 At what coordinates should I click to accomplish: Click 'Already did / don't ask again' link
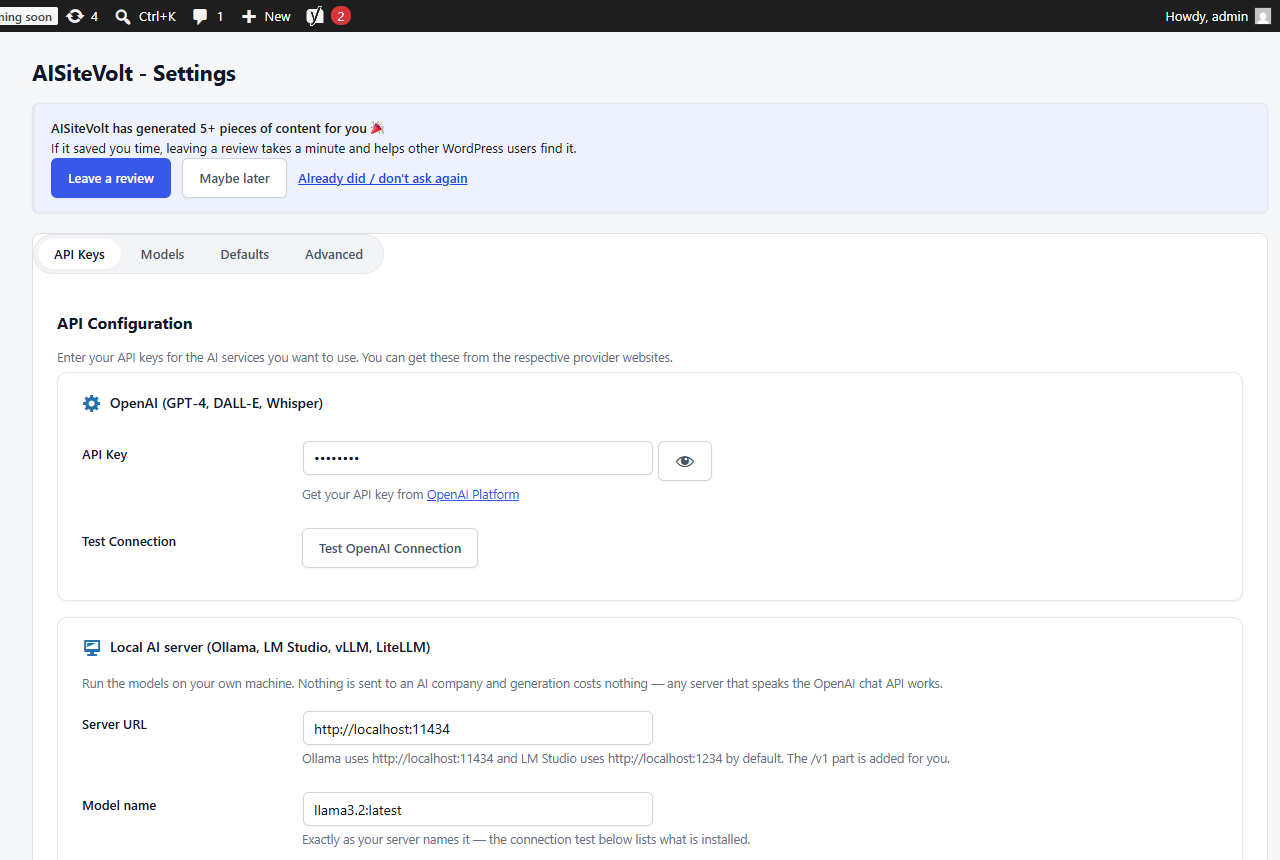[x=383, y=178]
